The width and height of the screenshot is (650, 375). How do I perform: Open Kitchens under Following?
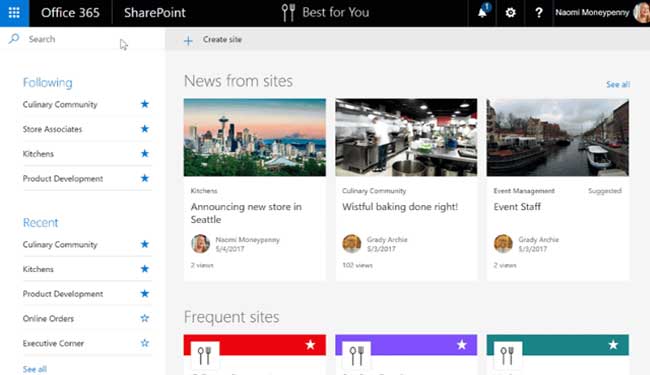[38, 154]
